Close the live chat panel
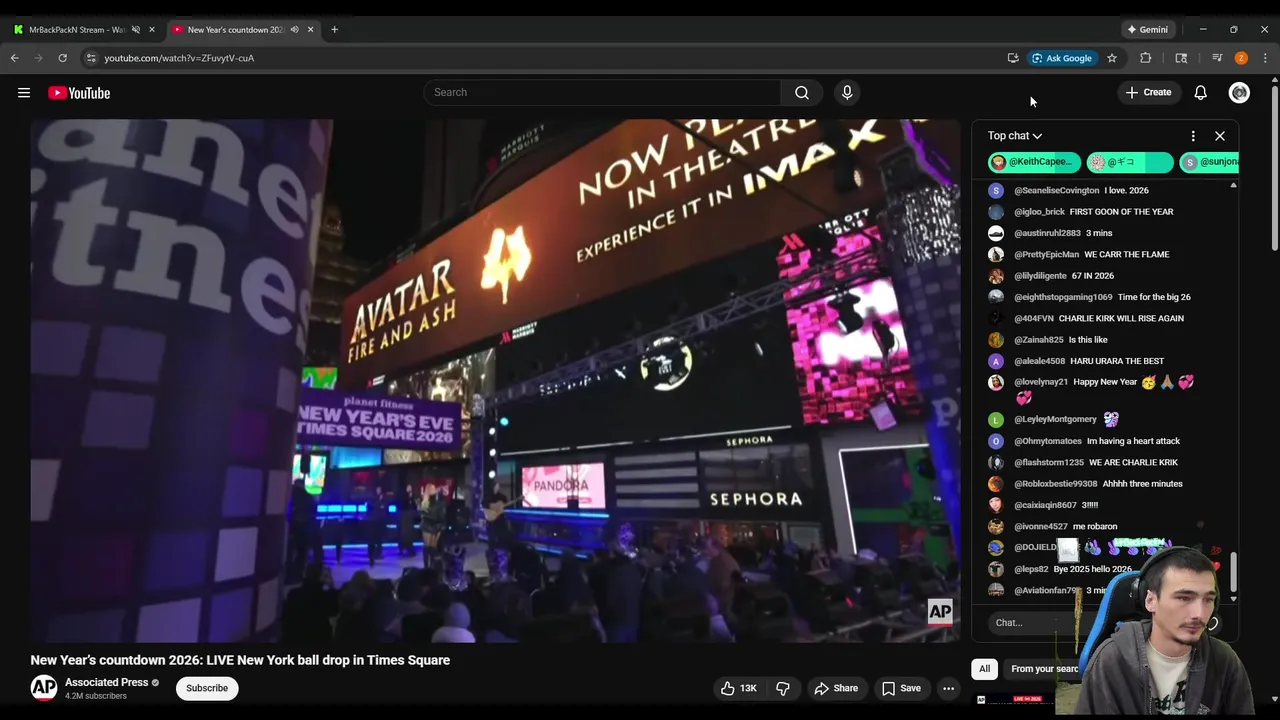This screenshot has height=720, width=1280. (1220, 136)
